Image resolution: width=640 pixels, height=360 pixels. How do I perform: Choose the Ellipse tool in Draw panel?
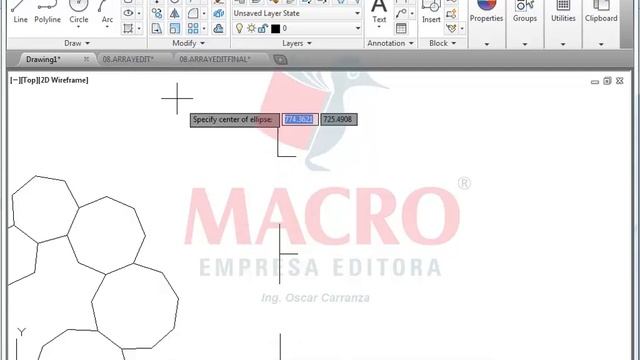pyautogui.click(x=128, y=13)
